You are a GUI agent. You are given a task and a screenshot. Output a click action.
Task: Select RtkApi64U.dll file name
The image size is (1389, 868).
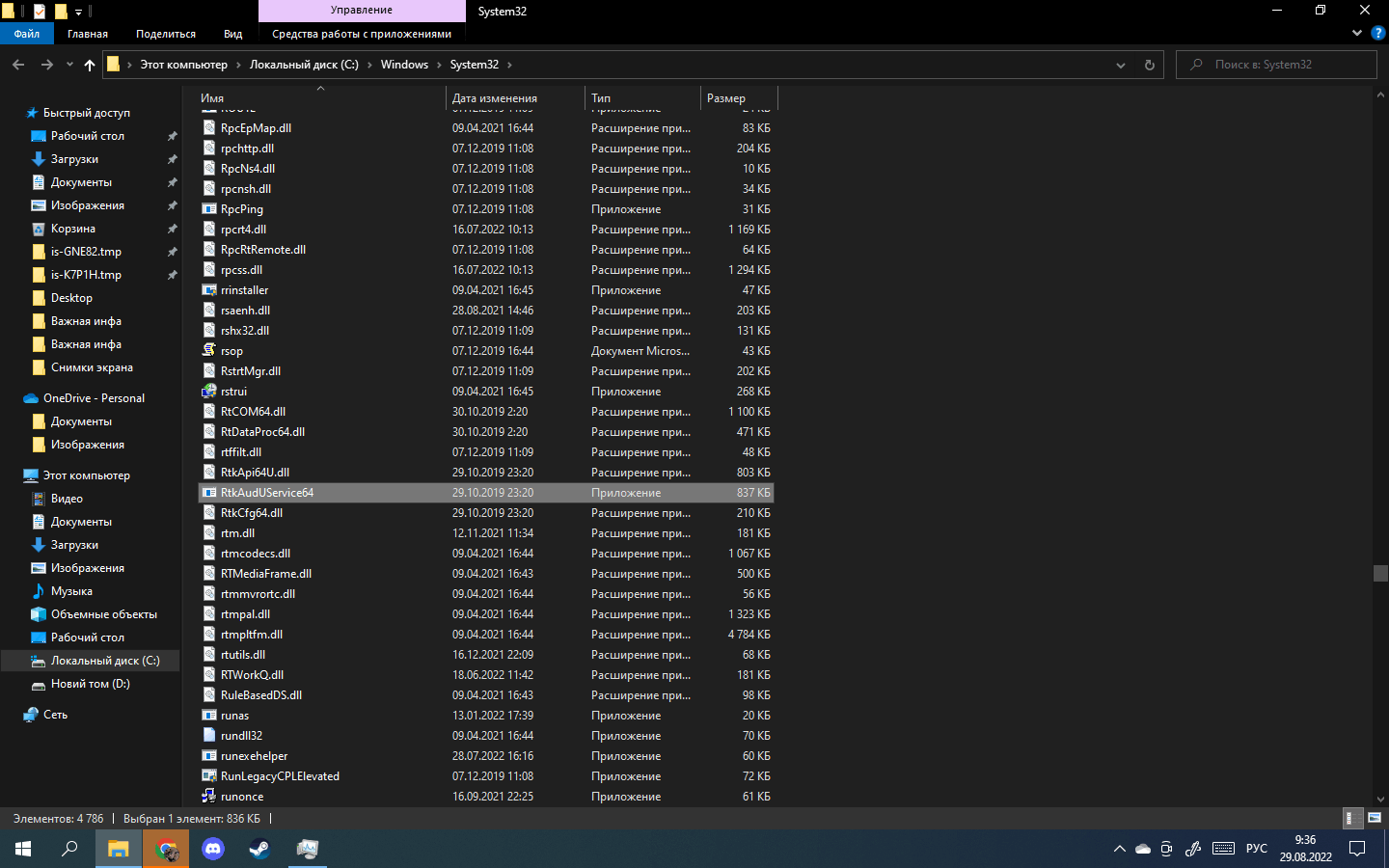pyautogui.click(x=255, y=473)
